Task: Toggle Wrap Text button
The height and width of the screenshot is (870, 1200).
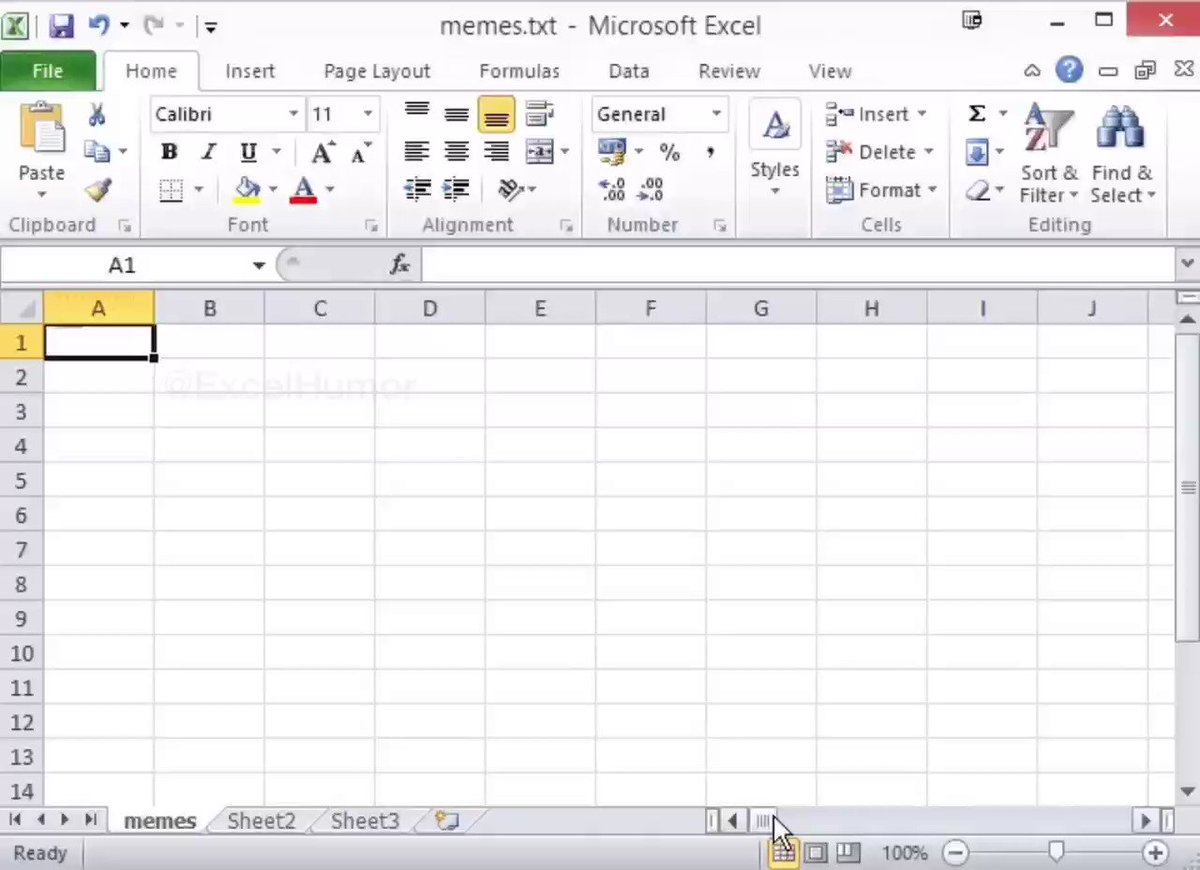Action: pyautogui.click(x=540, y=114)
